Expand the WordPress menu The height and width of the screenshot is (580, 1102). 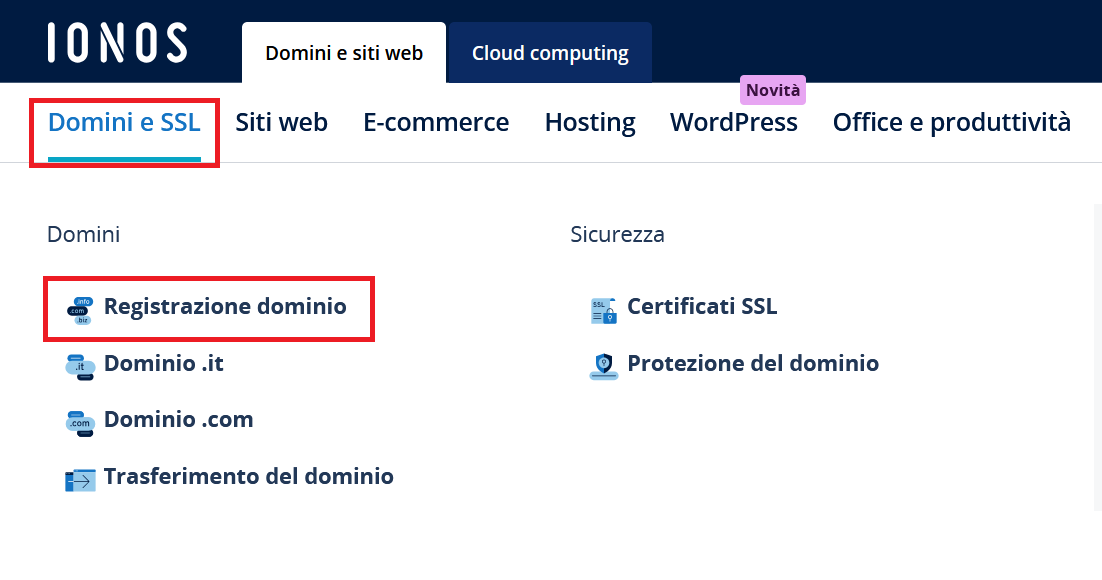pyautogui.click(x=734, y=123)
